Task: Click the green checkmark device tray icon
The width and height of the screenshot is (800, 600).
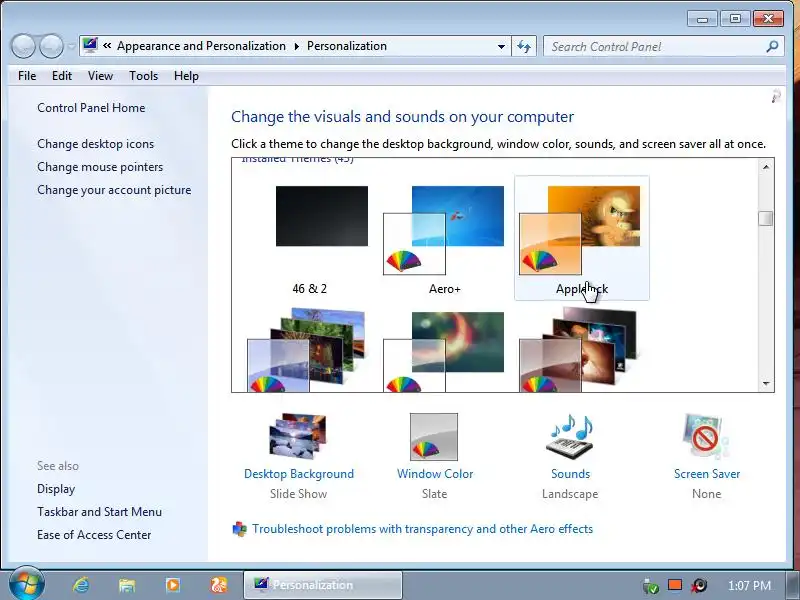Action: coord(651,586)
